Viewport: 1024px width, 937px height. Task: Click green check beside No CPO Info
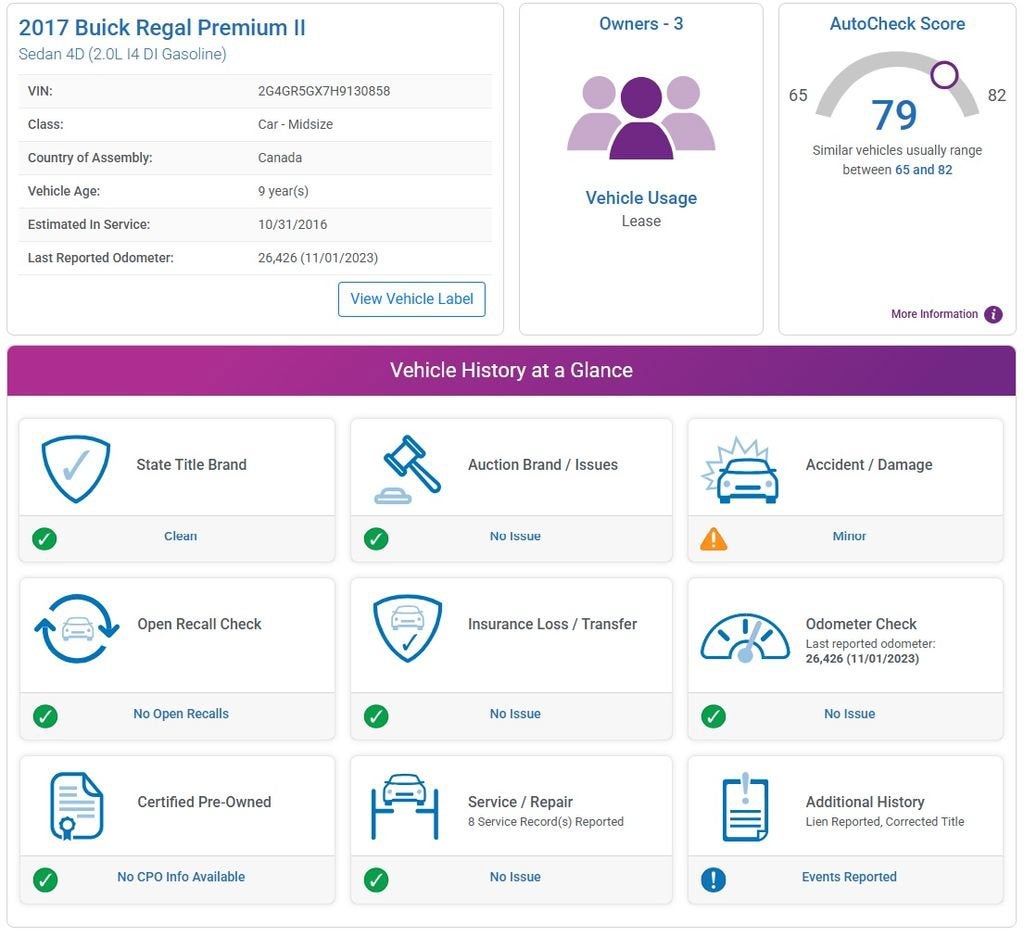[45, 880]
